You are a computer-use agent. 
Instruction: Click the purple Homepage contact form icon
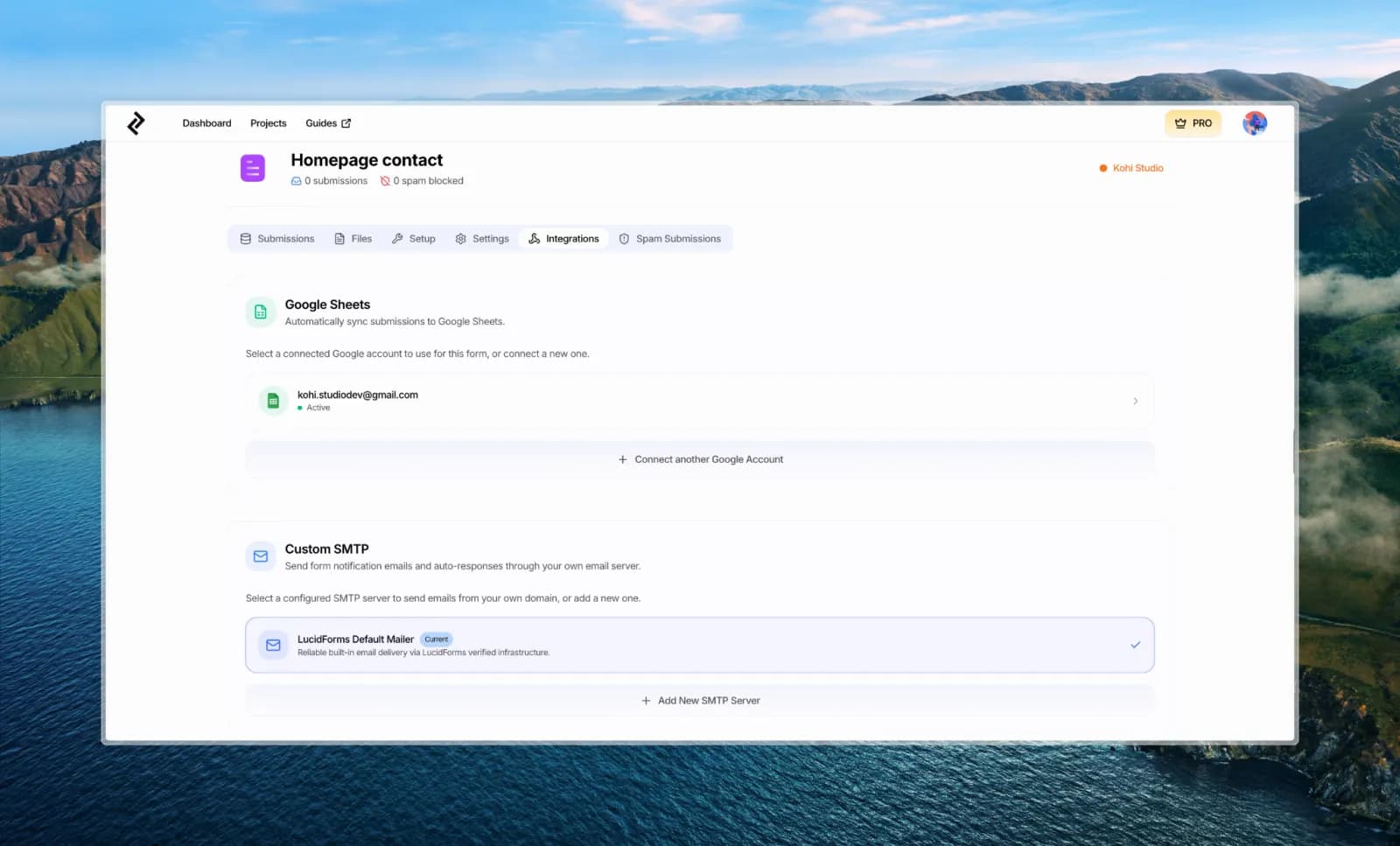click(x=253, y=168)
